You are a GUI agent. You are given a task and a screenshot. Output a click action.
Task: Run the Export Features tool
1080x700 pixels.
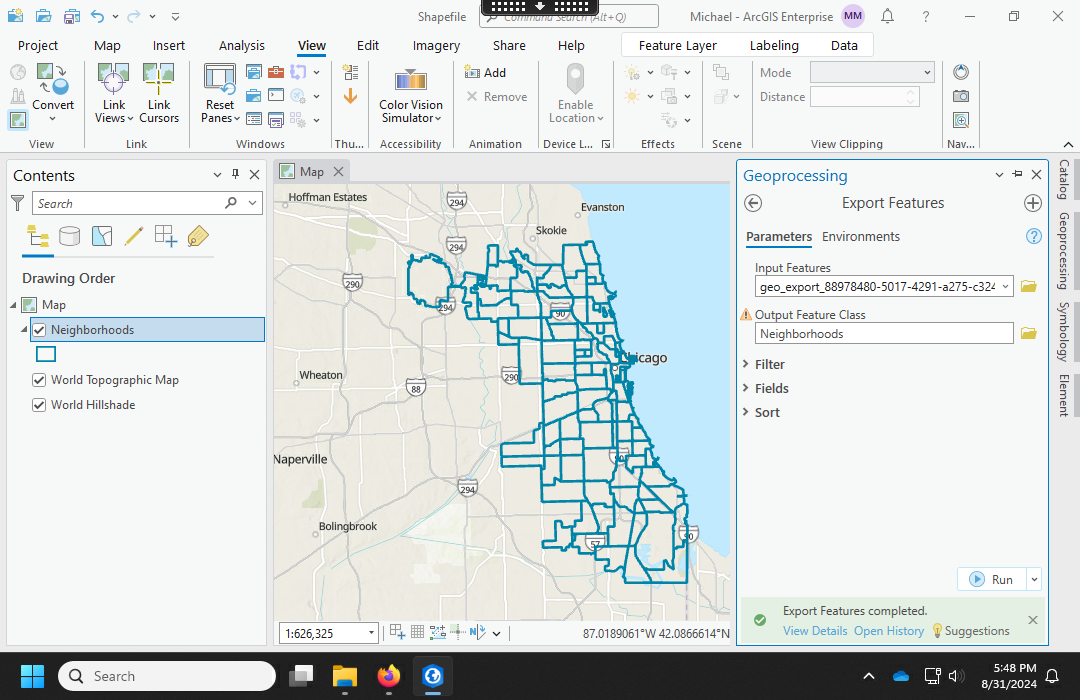coord(992,580)
